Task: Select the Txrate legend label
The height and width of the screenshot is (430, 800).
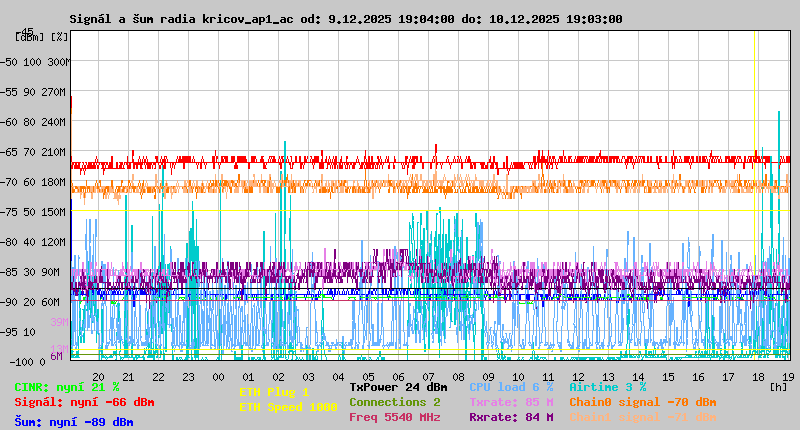Action: point(510,402)
